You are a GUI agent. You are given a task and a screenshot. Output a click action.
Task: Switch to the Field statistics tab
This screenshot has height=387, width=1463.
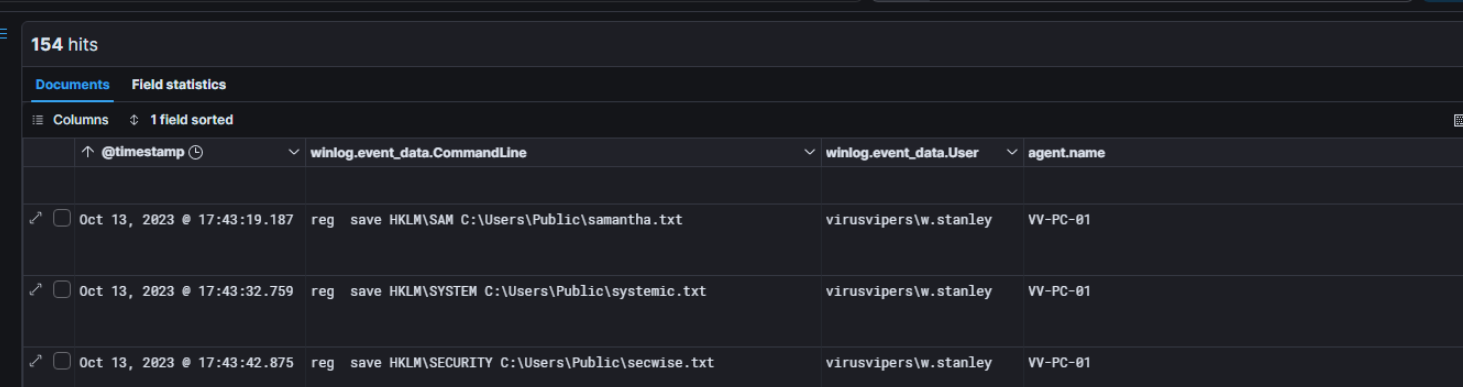(x=179, y=85)
